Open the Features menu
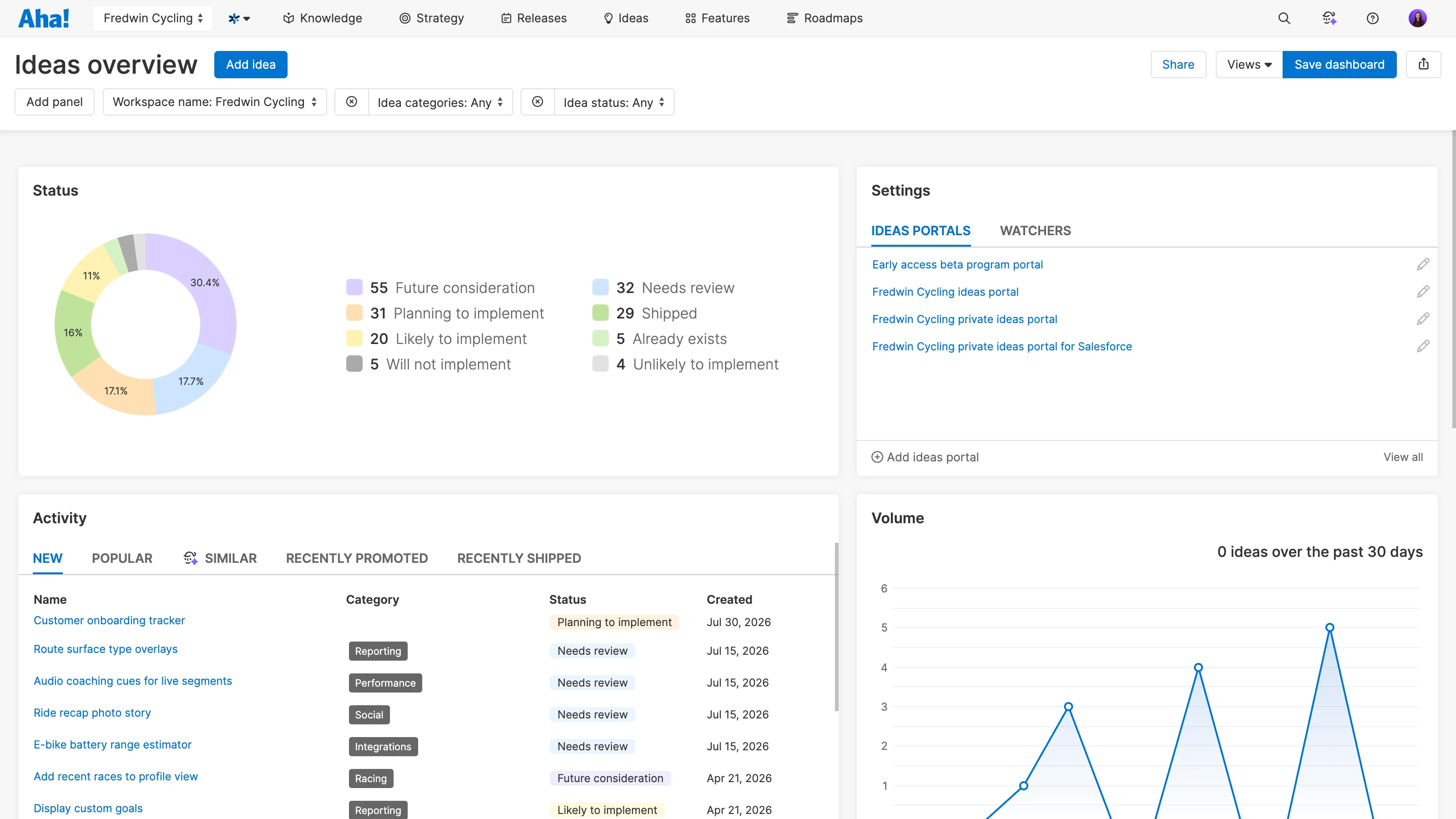 tap(717, 18)
